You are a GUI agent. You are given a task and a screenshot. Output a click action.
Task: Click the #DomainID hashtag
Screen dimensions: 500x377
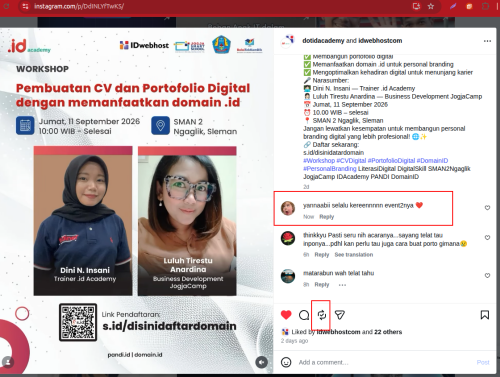432,161
